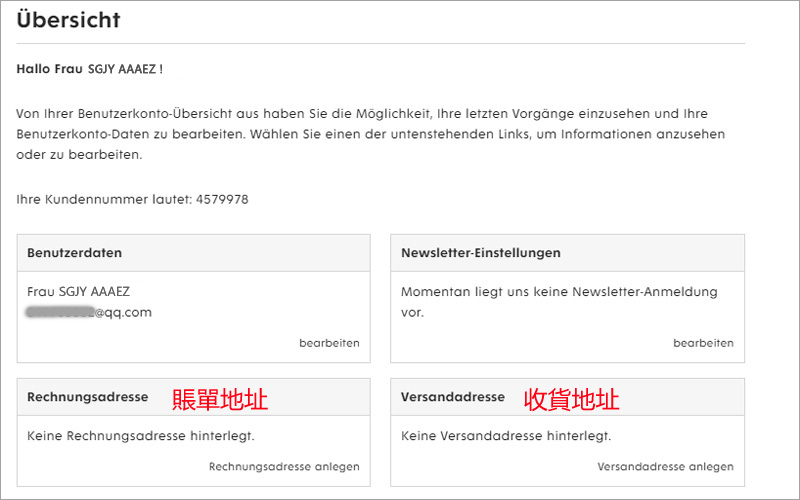Click the Keine Versandadresse hinterlegt text
Viewport: 800px width, 500px height.
(x=505, y=436)
